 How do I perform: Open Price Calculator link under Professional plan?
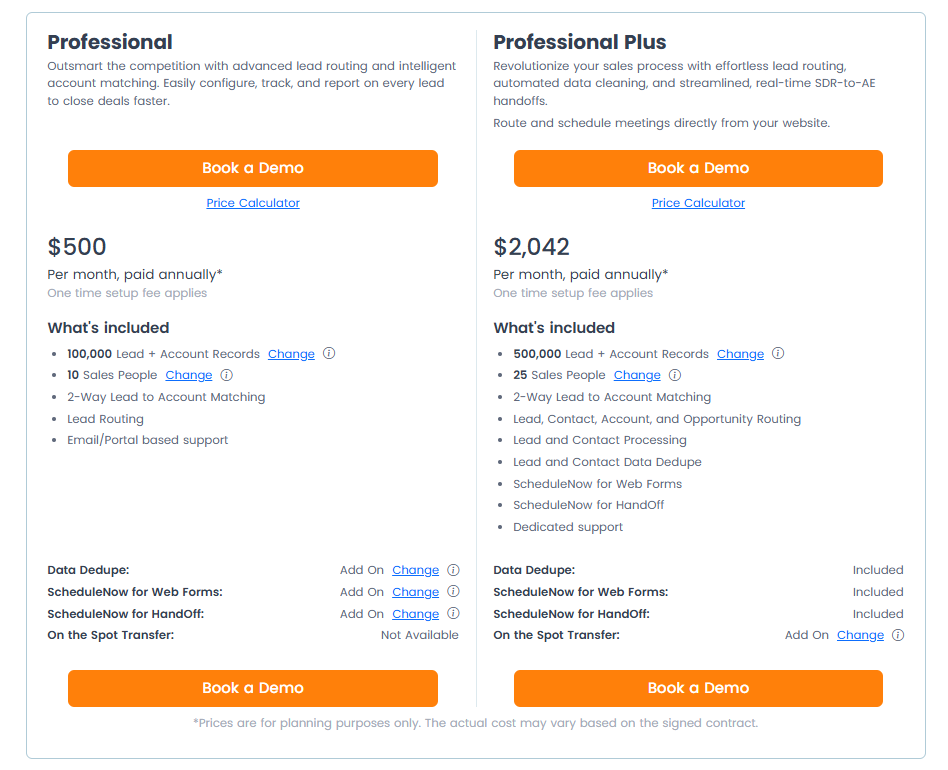253,203
